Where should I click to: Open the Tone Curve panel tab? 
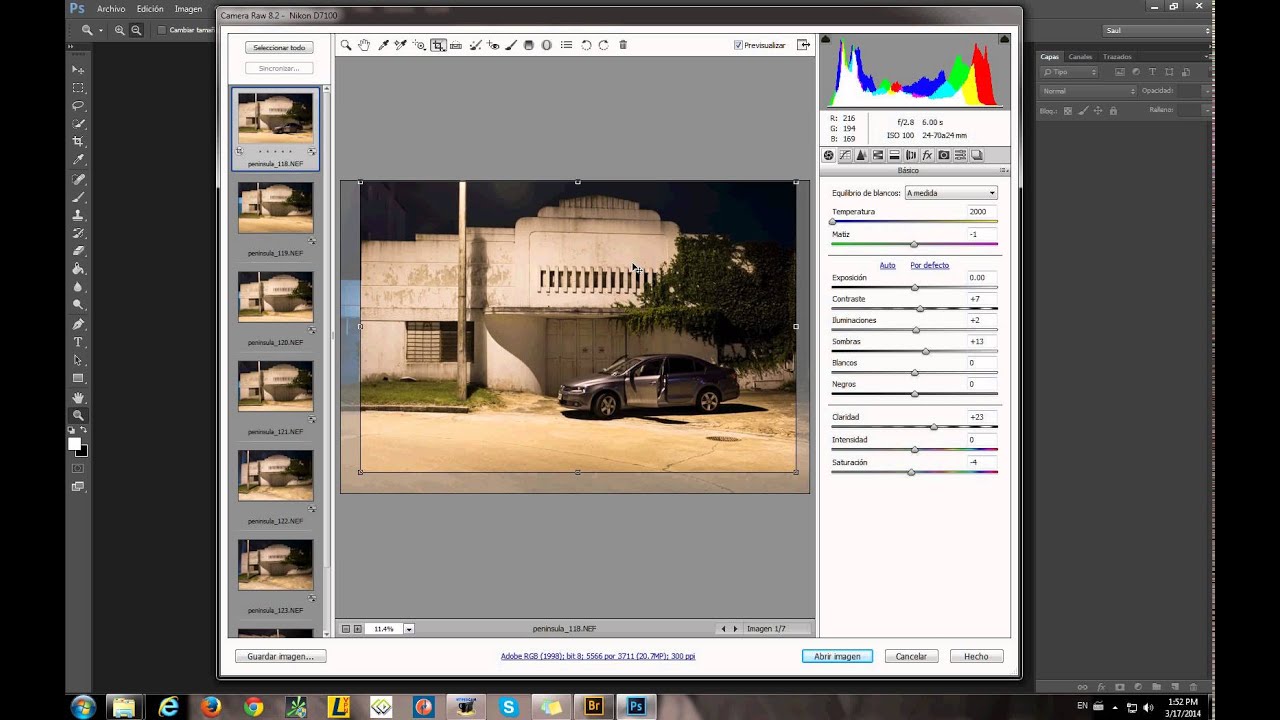[x=845, y=155]
